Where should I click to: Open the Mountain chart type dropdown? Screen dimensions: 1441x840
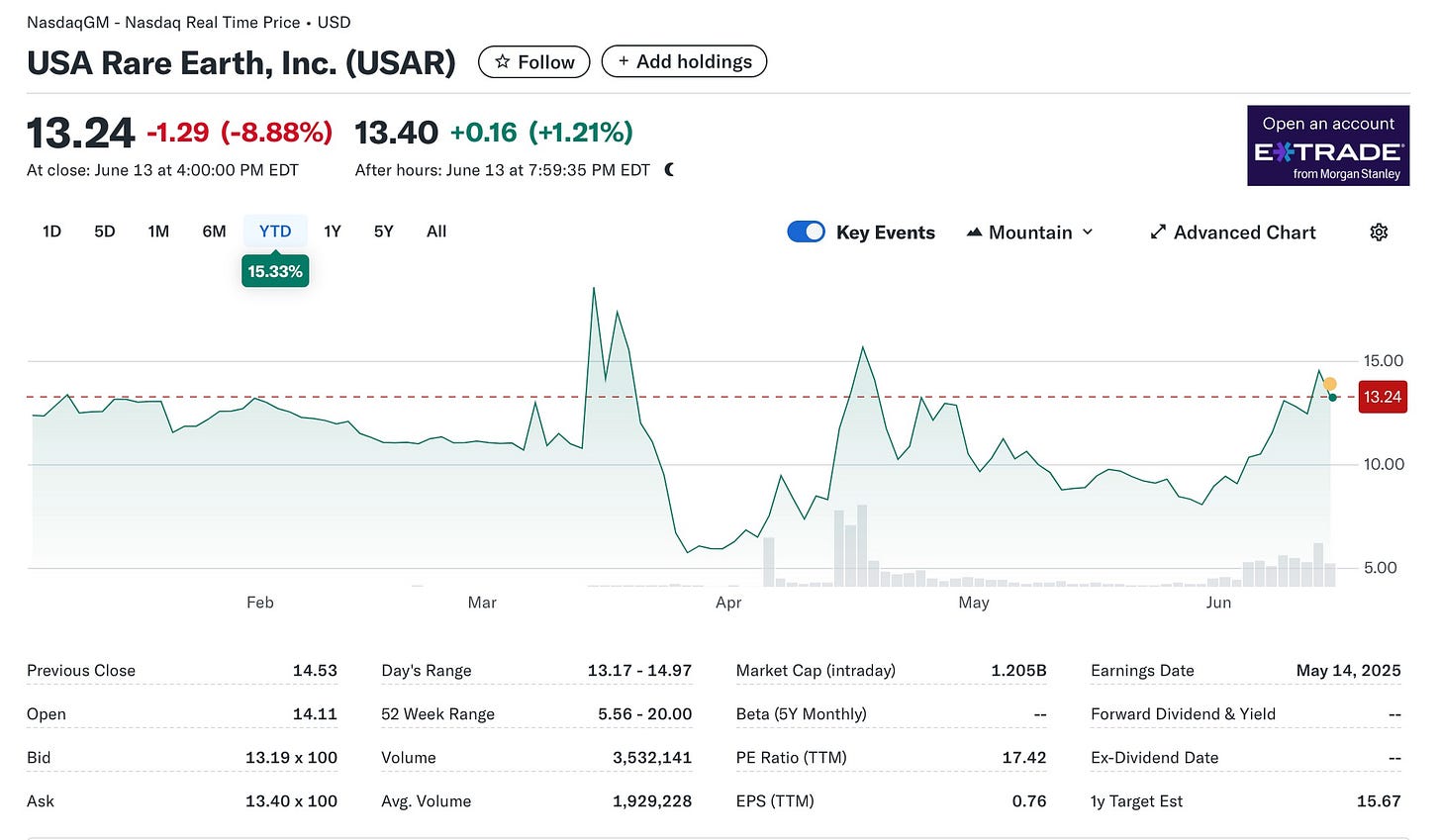coord(1030,232)
